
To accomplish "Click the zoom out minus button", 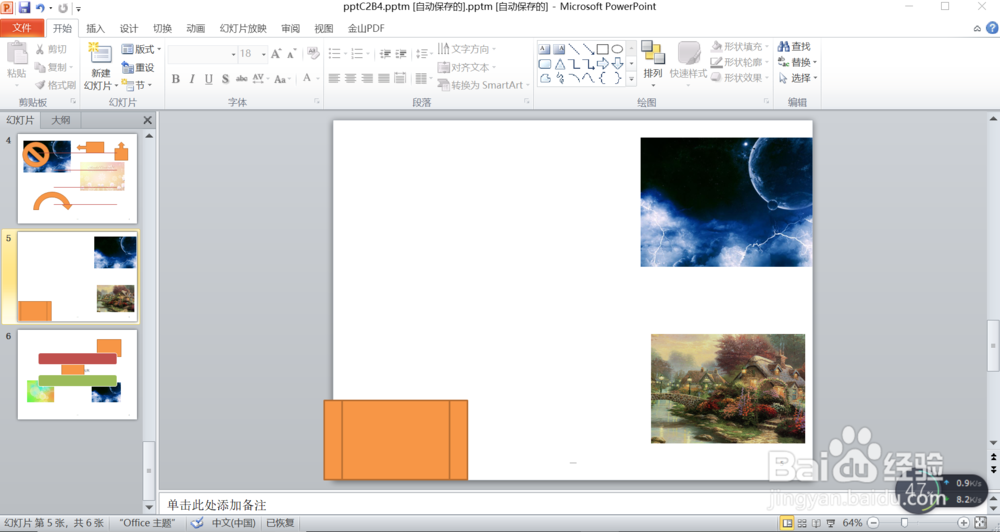I will click(x=874, y=523).
